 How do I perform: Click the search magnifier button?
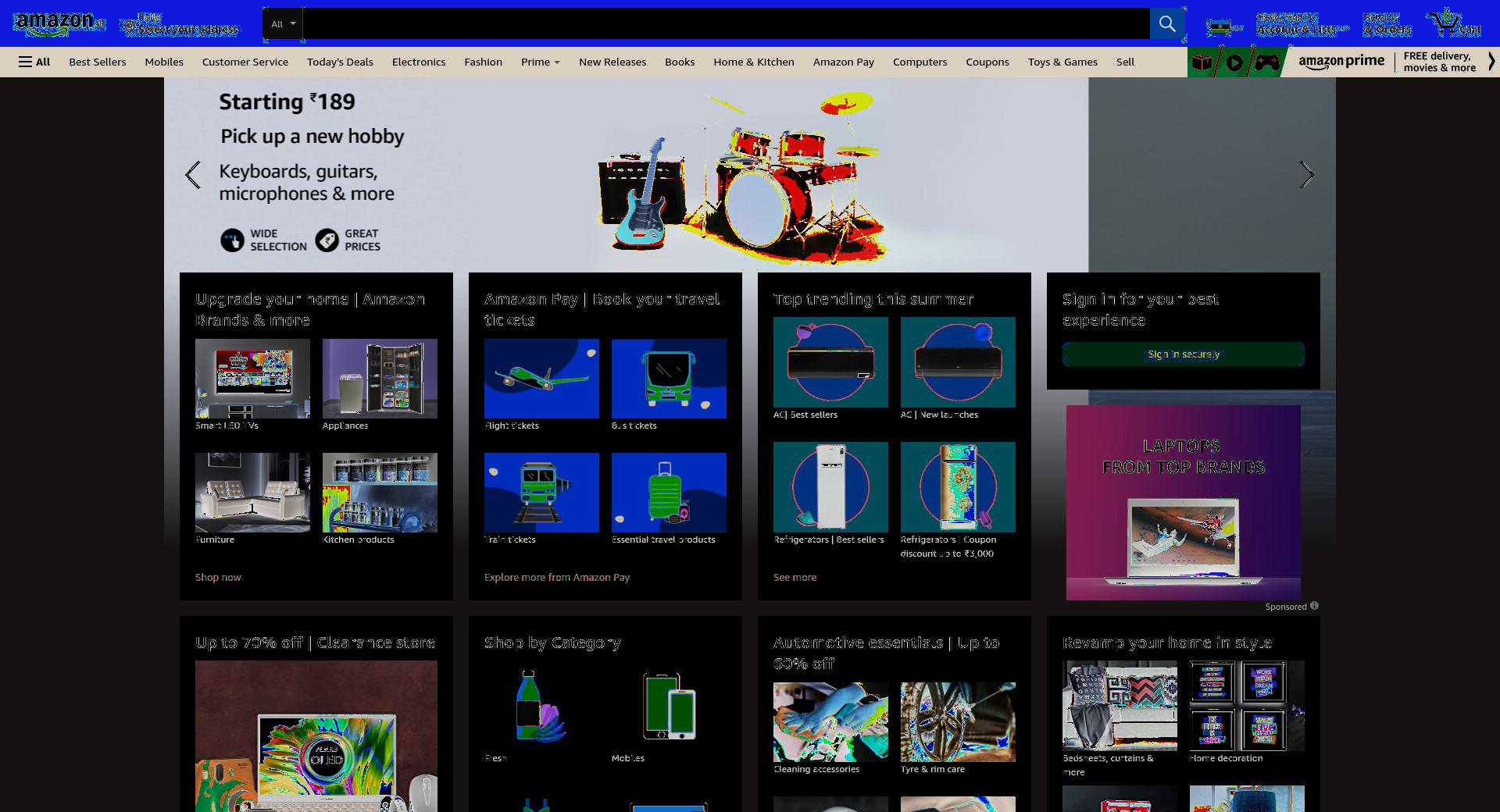(x=1167, y=23)
